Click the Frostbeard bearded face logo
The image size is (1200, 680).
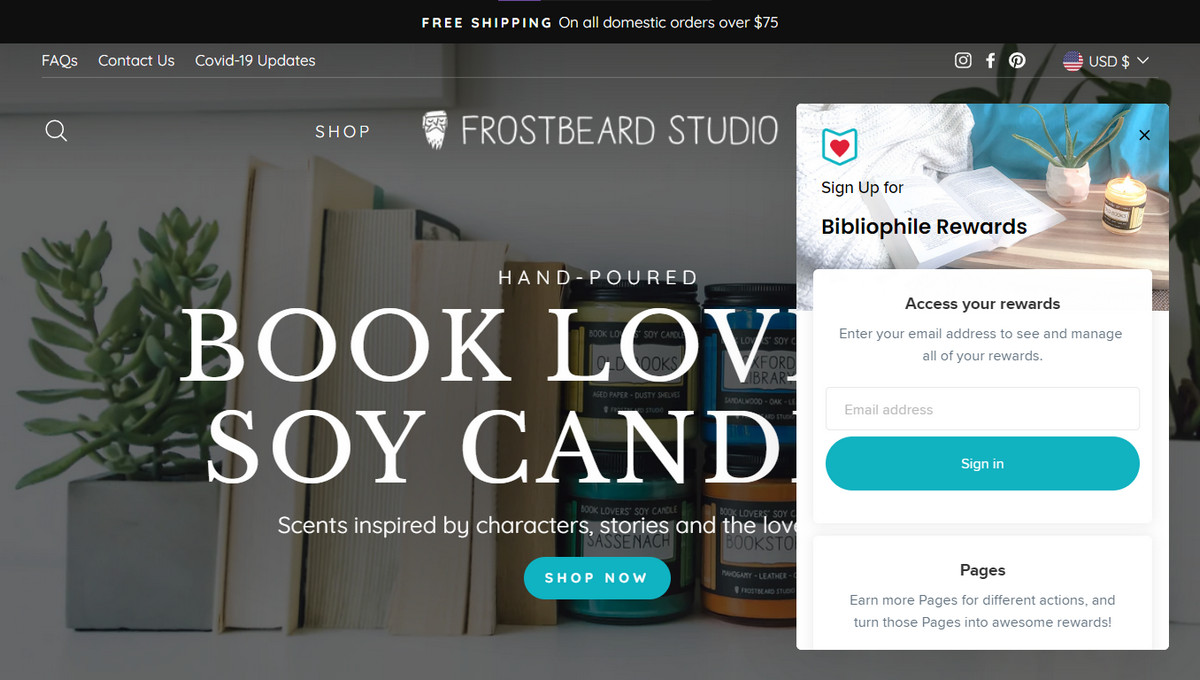(435, 130)
